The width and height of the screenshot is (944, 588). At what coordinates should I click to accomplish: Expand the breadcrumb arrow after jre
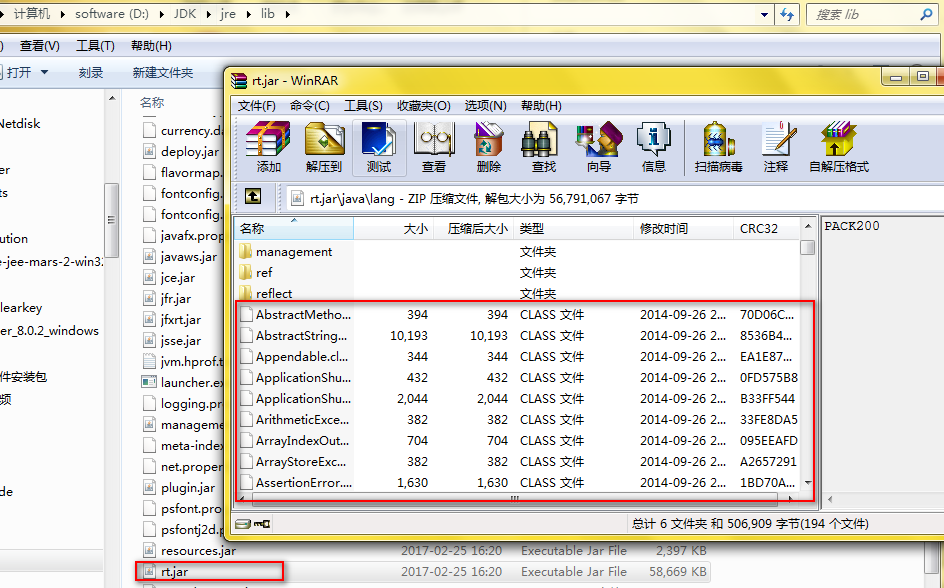[x=248, y=14]
